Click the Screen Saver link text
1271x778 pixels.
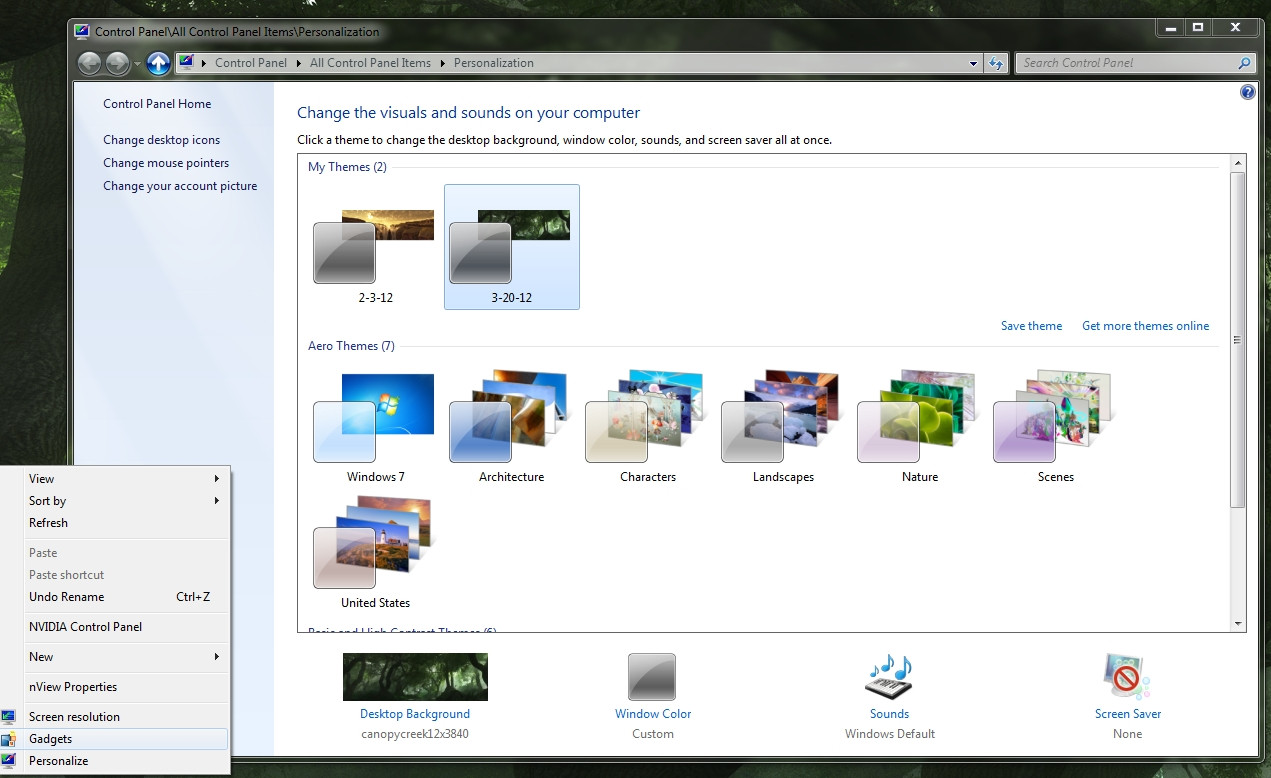click(1128, 714)
